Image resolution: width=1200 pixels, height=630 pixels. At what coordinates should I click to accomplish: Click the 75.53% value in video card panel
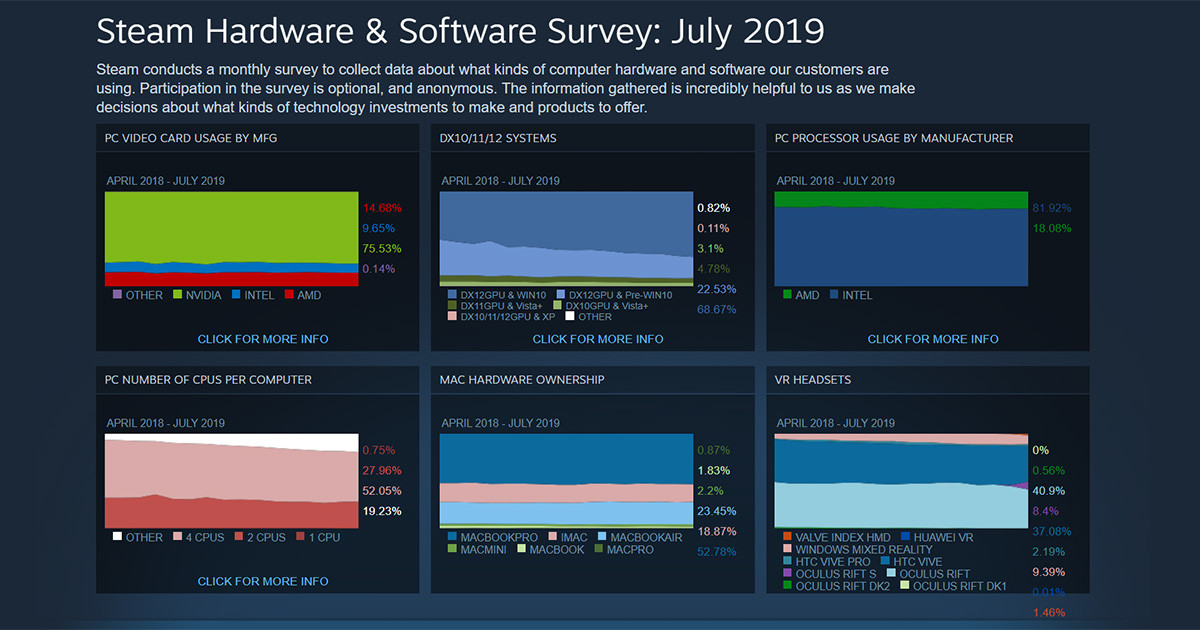[382, 248]
